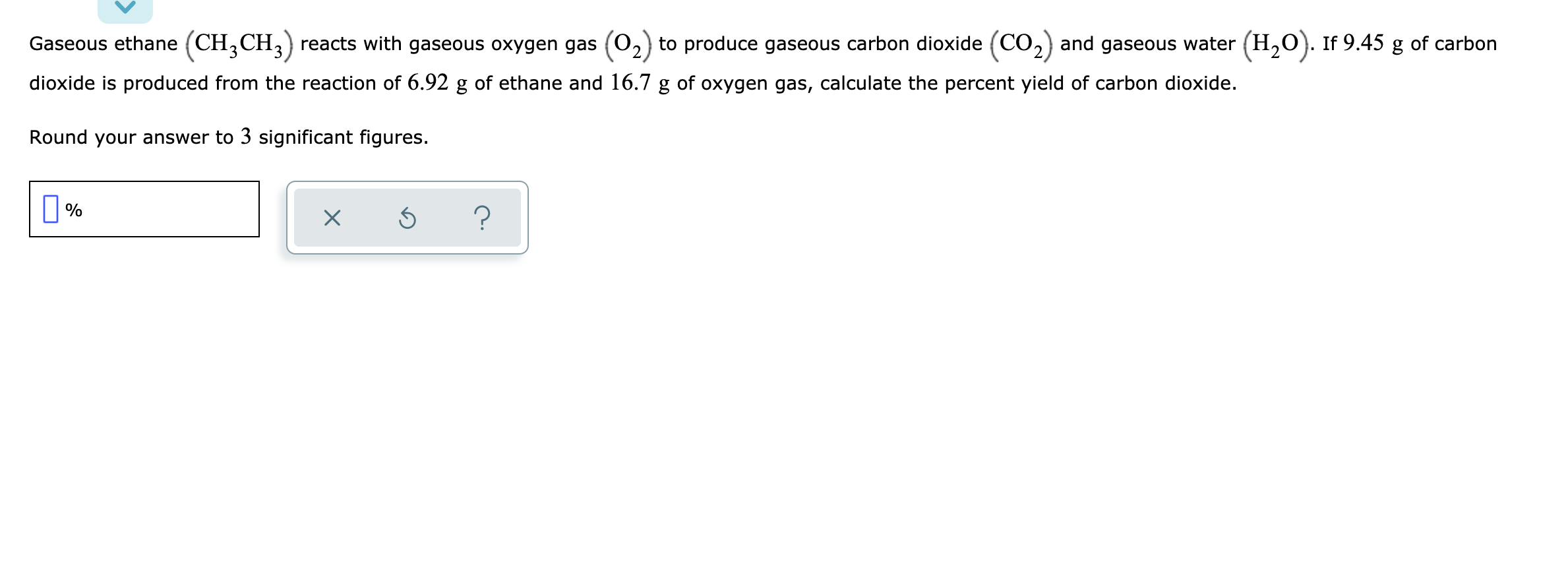Click the downward chevron above the problem
1568x575 pixels.
point(127,8)
